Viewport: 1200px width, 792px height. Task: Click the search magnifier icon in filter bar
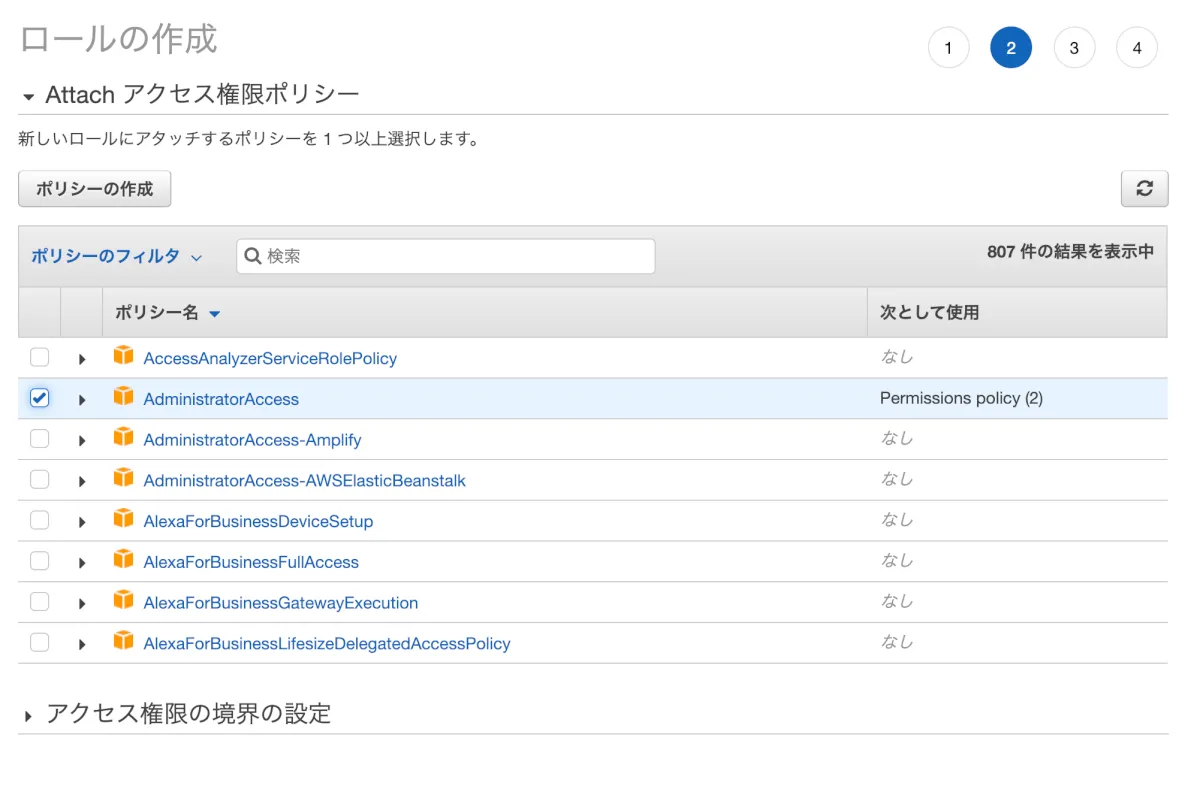pos(253,256)
